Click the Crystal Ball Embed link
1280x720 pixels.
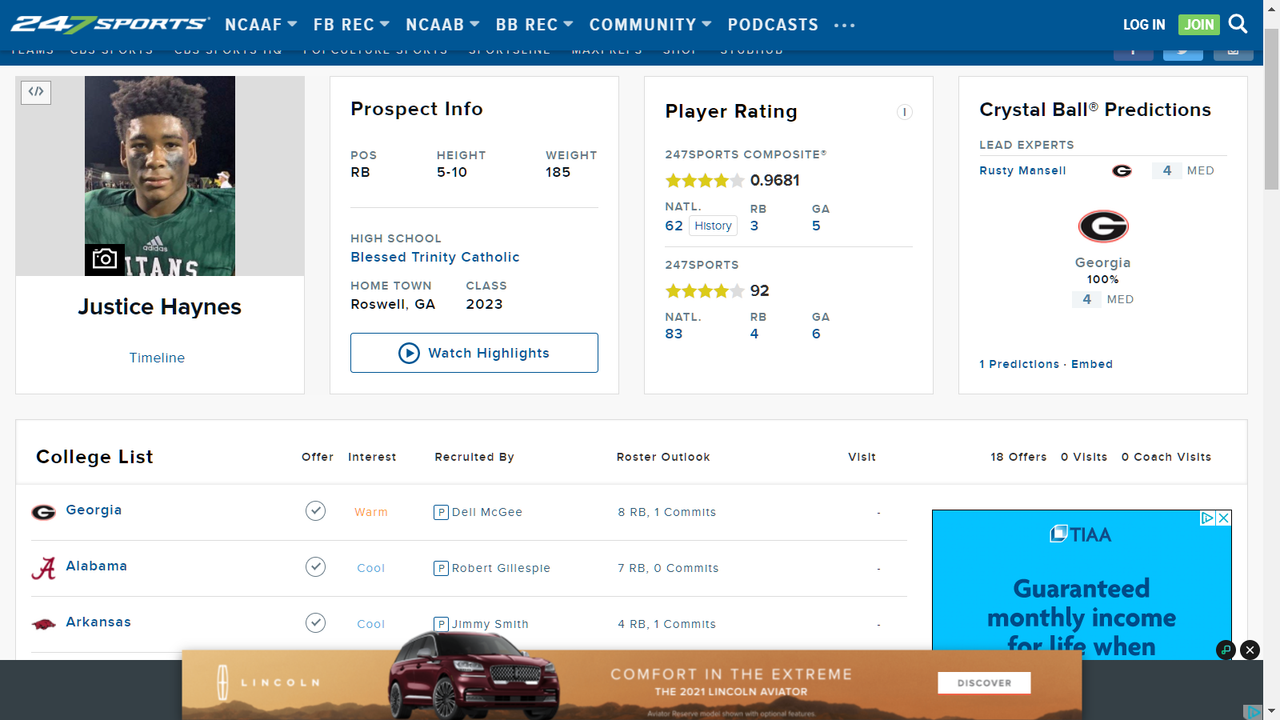tap(1092, 364)
